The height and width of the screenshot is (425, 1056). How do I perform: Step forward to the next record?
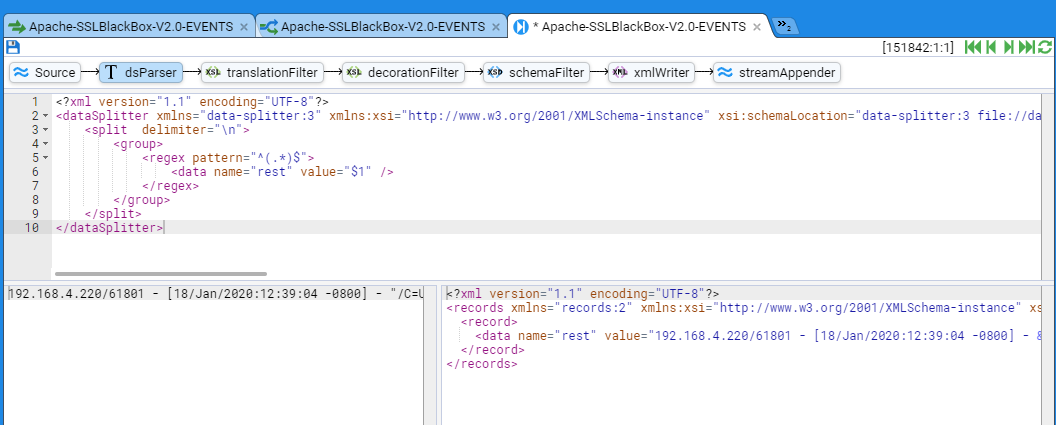(x=1009, y=47)
